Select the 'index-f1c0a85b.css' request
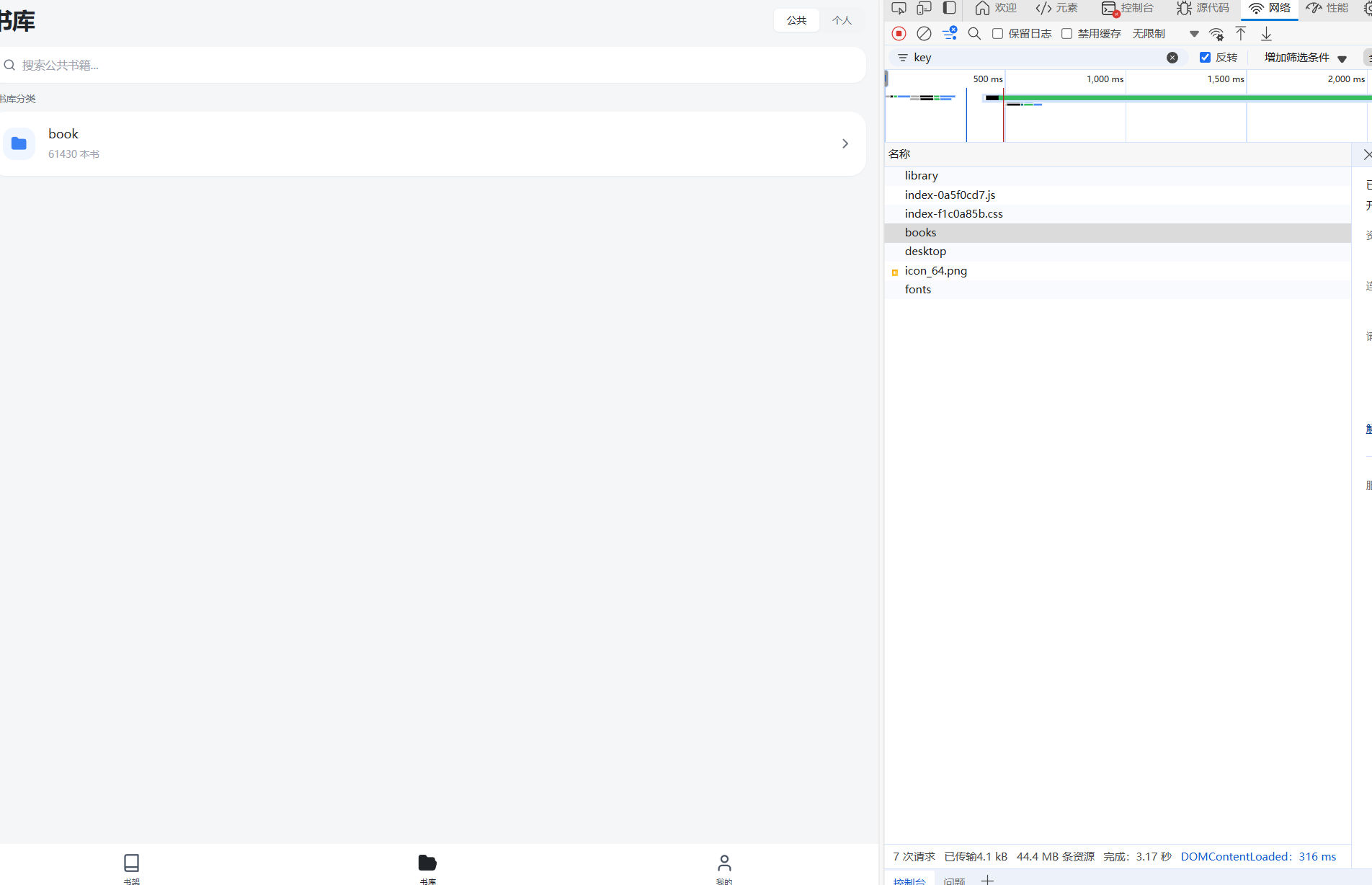Viewport: 1372px width, 885px height. coord(1117,213)
